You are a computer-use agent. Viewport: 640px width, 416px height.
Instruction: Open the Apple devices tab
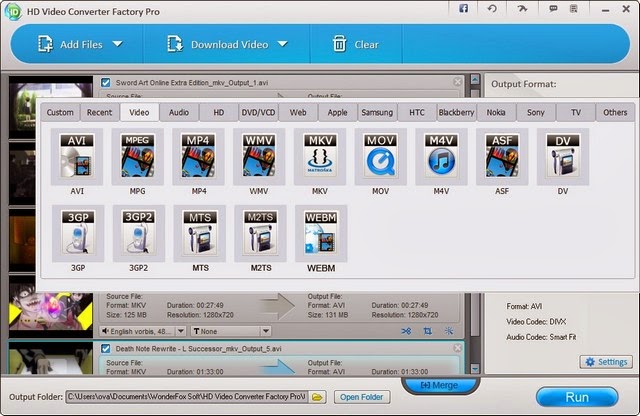338,112
